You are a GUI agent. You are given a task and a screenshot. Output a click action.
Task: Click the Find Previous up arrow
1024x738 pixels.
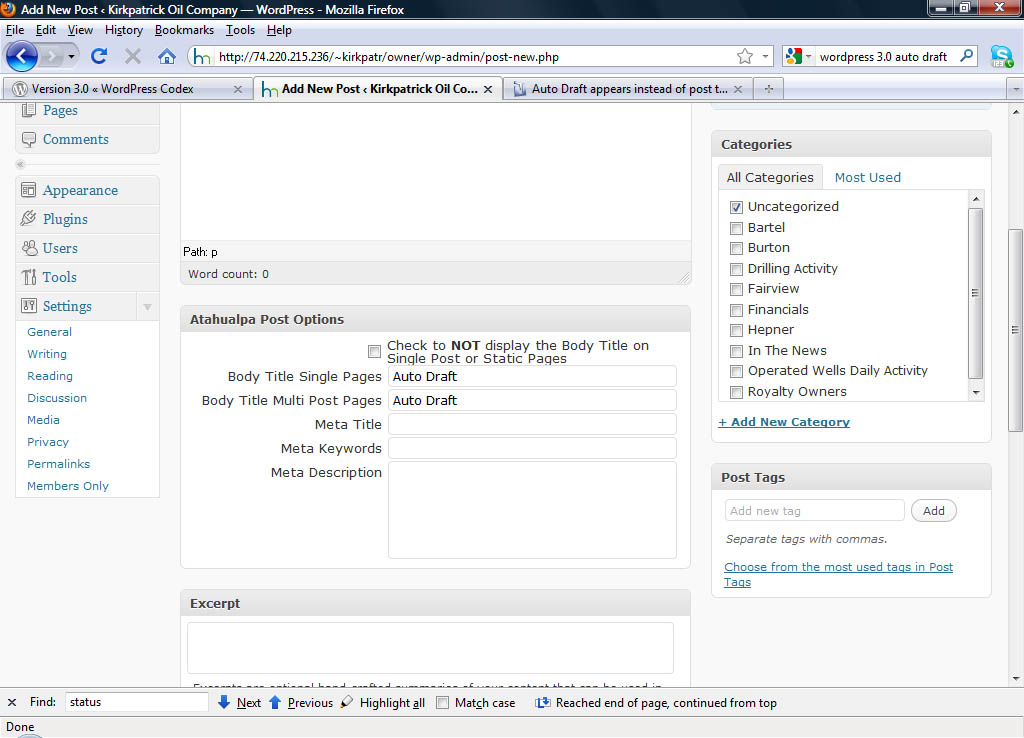(275, 702)
